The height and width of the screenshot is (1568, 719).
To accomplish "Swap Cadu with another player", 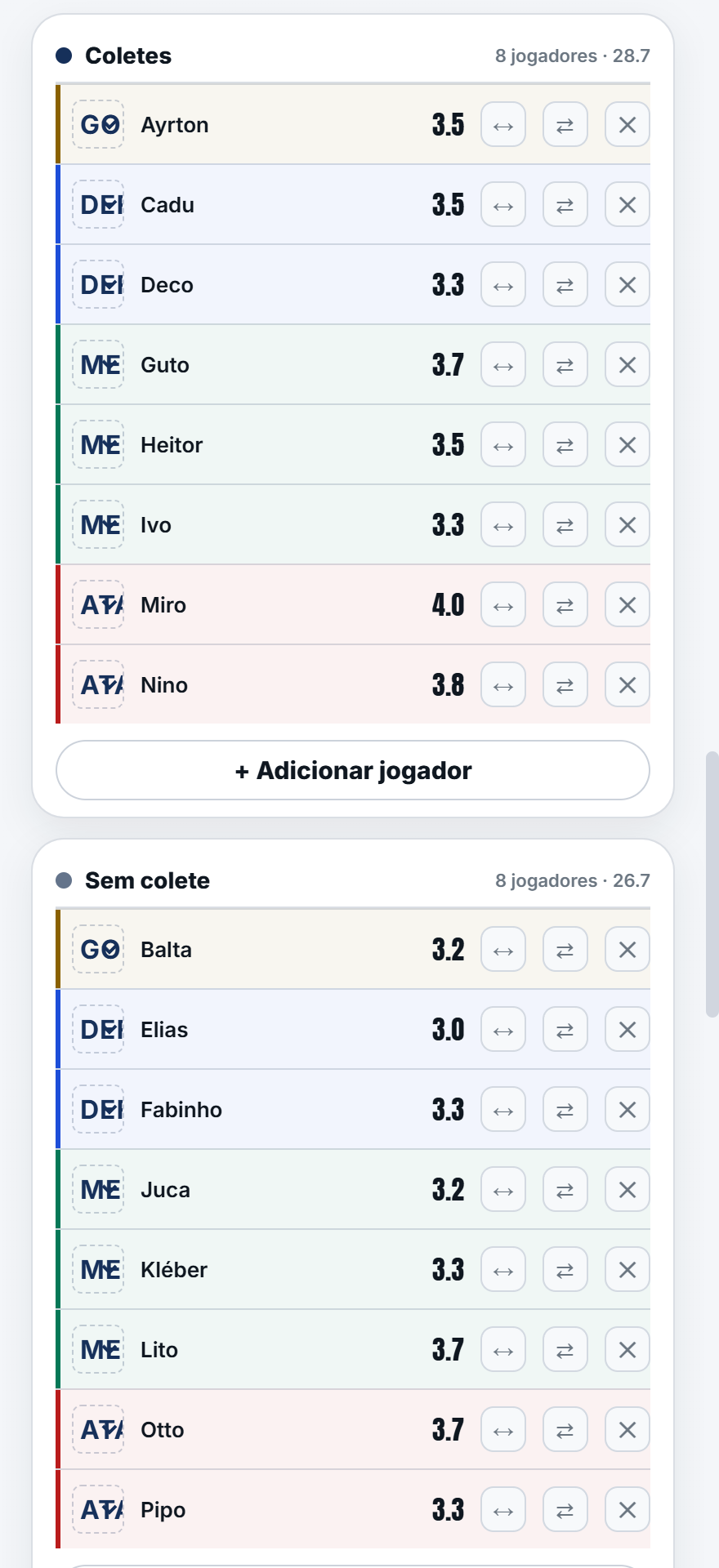I will click(x=565, y=205).
